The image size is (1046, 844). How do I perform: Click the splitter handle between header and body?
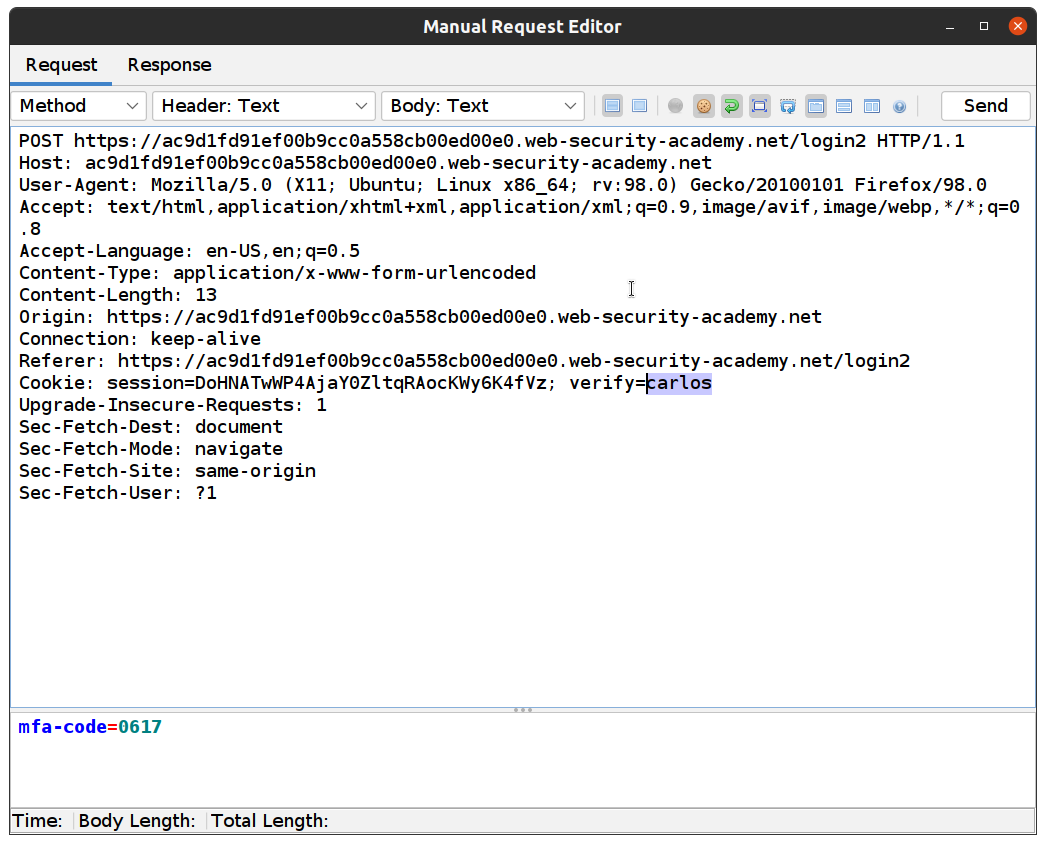[523, 710]
